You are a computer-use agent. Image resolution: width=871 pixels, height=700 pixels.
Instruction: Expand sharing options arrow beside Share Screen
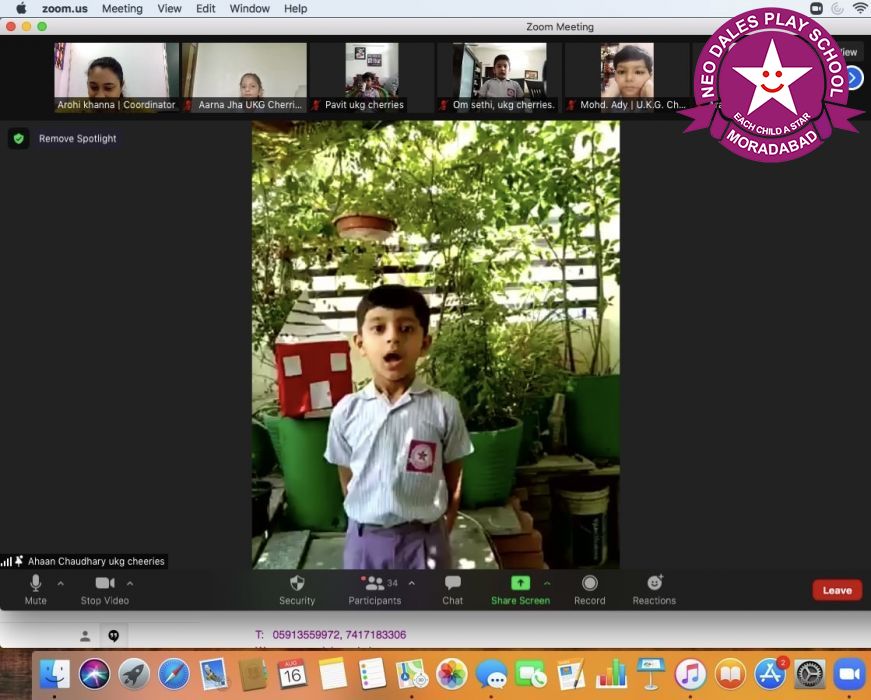tap(547, 583)
